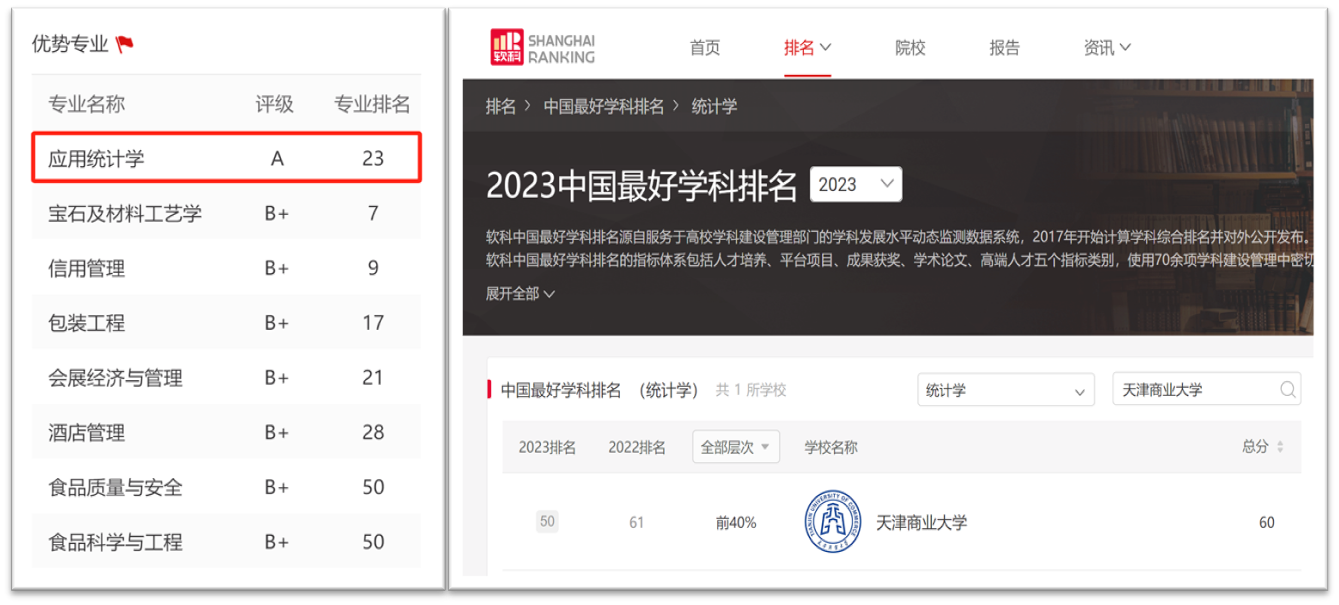
Task: Select the 宝石及材料工艺学 major row
Action: click(226, 213)
